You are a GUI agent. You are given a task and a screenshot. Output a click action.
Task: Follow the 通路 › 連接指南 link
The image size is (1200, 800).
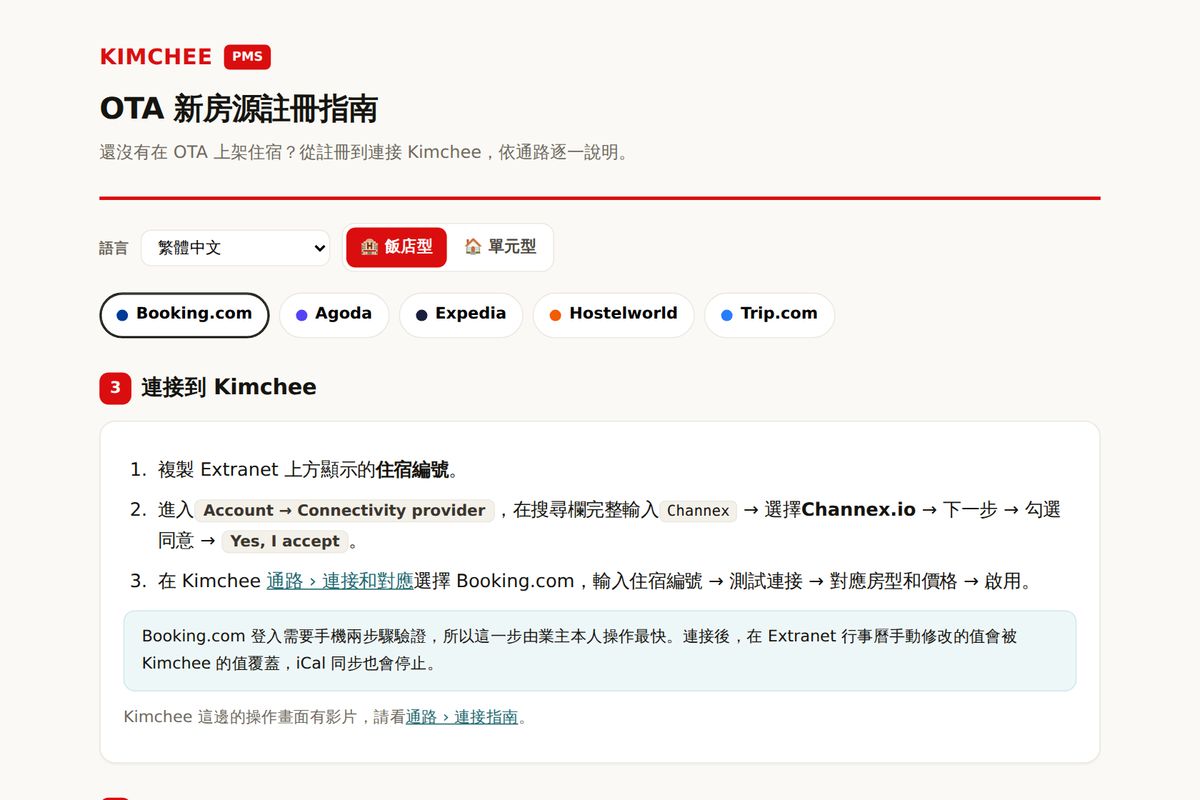[462, 717]
